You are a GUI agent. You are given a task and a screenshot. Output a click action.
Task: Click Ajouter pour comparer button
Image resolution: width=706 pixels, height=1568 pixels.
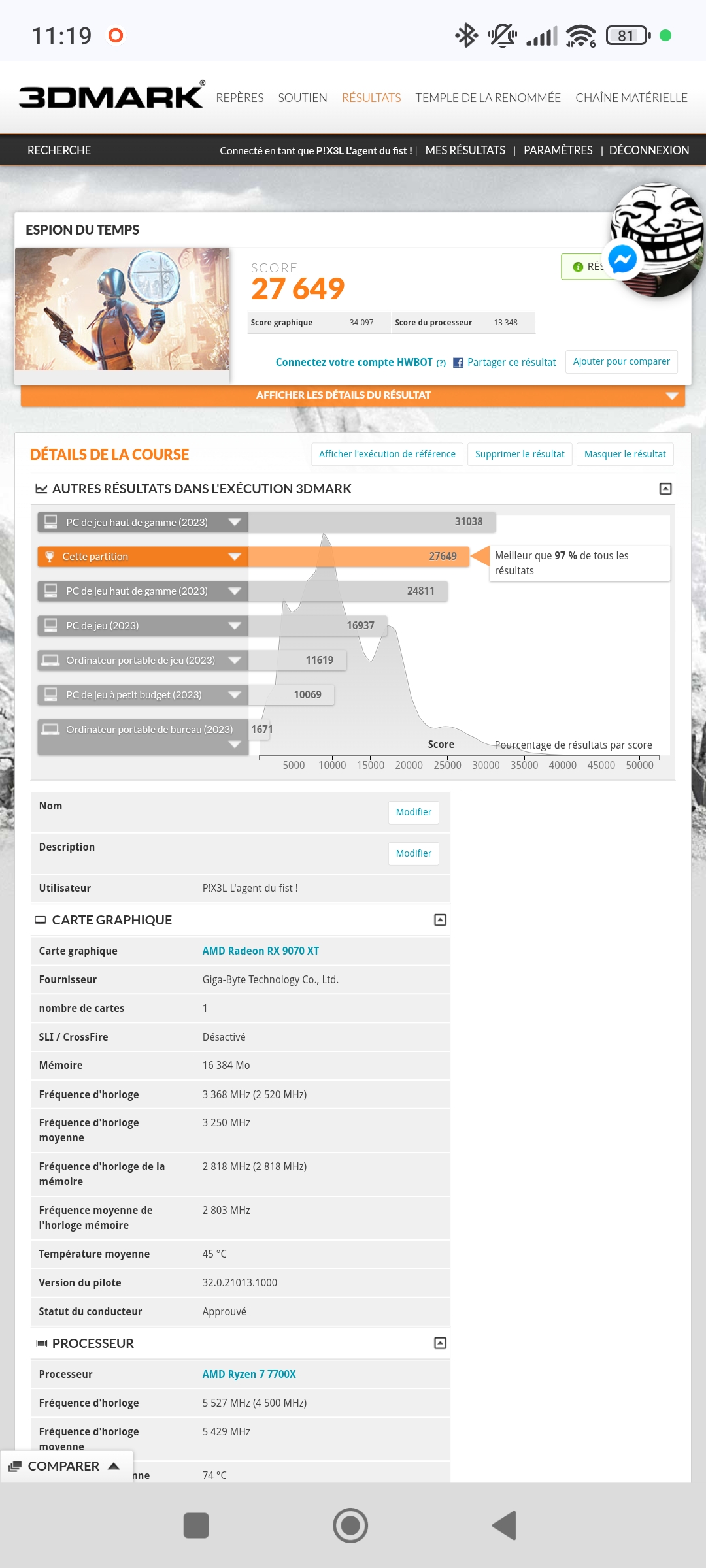click(622, 361)
